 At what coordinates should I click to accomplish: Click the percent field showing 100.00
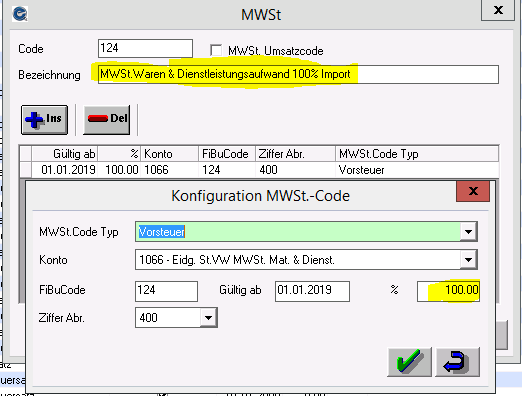tap(448, 291)
